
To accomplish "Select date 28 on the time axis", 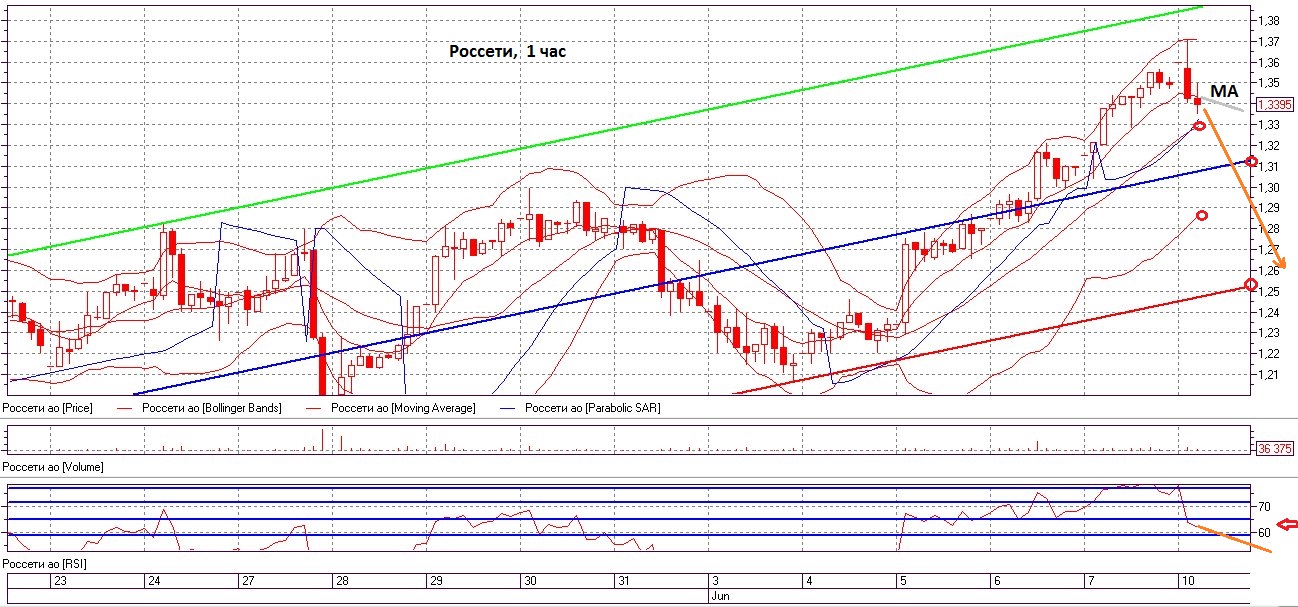I will (342, 580).
